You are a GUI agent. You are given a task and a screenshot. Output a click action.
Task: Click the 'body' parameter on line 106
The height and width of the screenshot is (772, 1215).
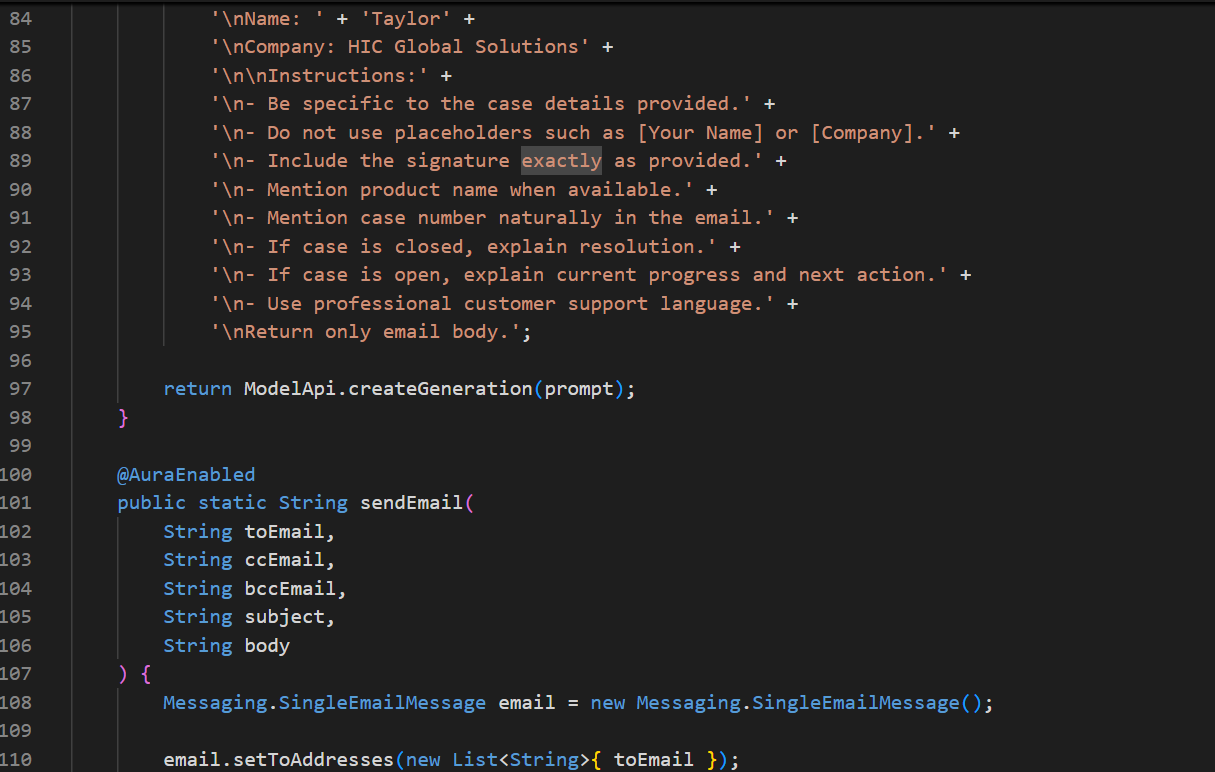pyautogui.click(x=267, y=645)
